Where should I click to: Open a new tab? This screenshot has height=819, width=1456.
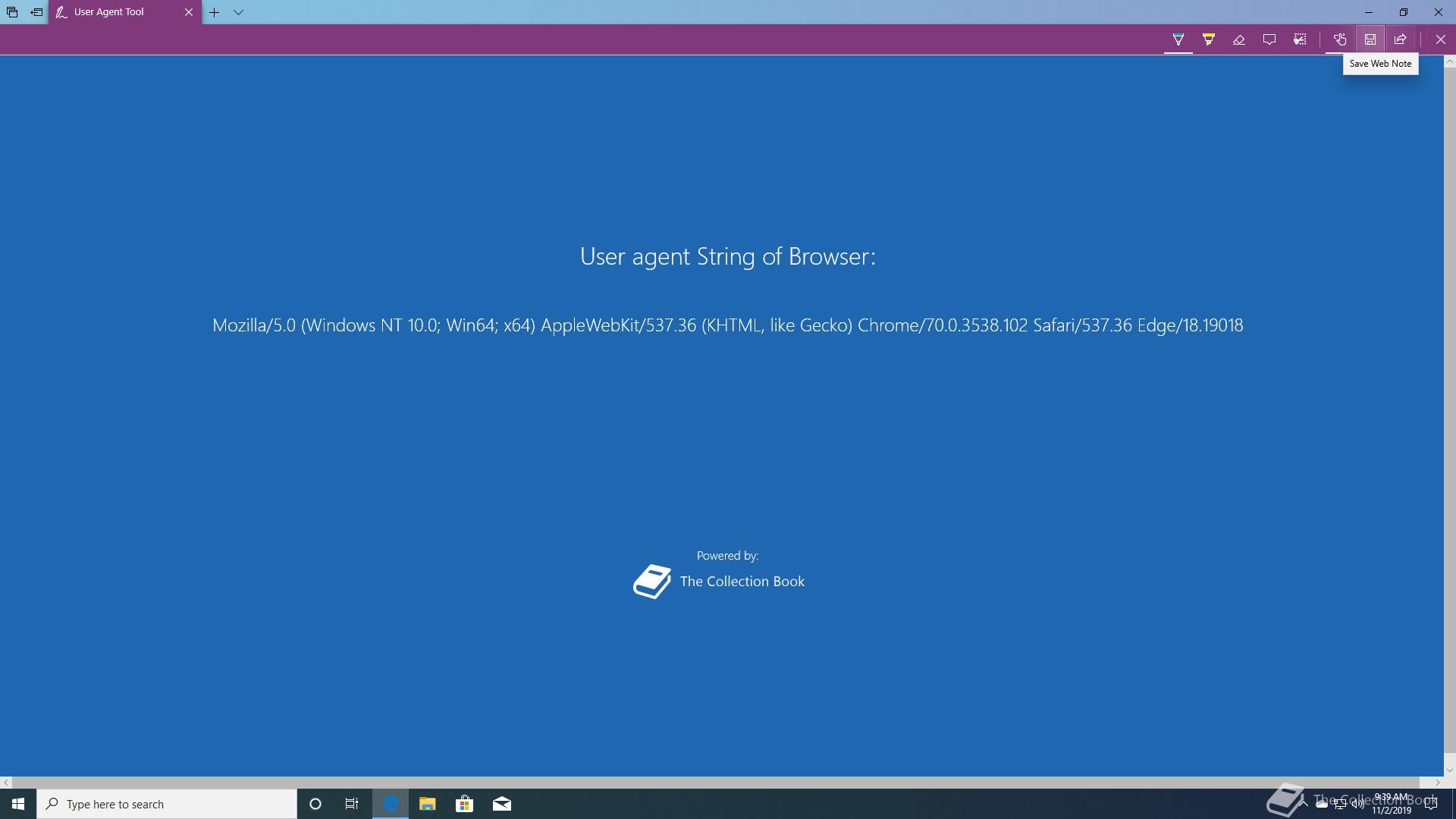point(215,12)
